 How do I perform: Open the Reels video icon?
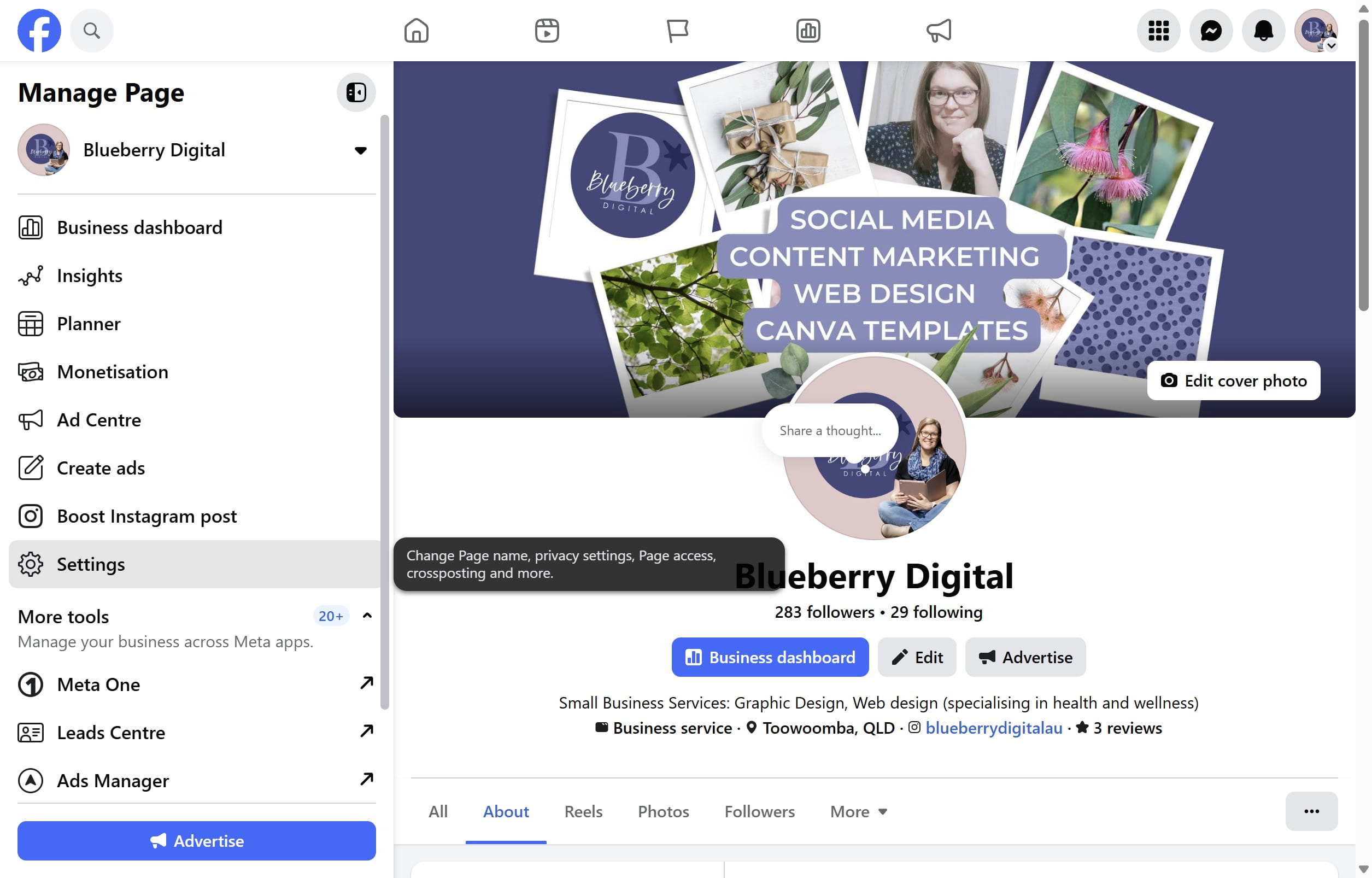click(x=547, y=30)
